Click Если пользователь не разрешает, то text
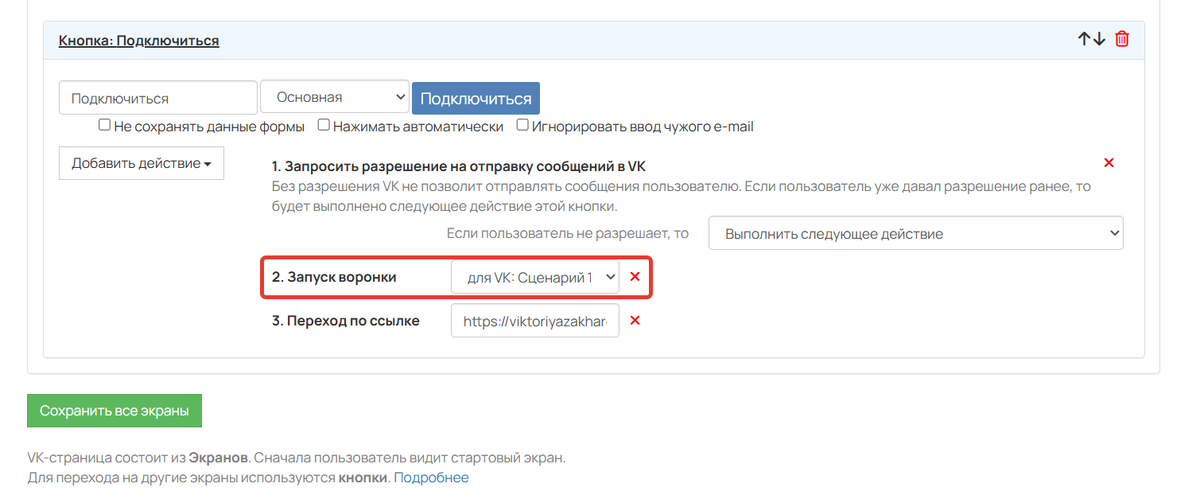This screenshot has height=499, width=1200. tap(568, 233)
